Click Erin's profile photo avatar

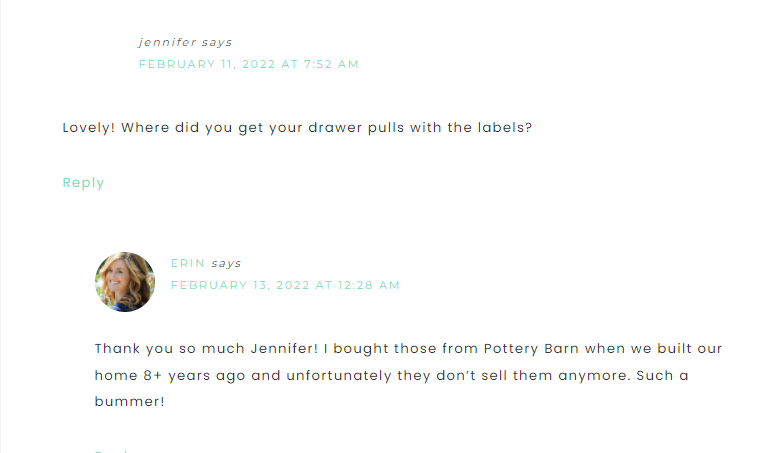point(125,282)
